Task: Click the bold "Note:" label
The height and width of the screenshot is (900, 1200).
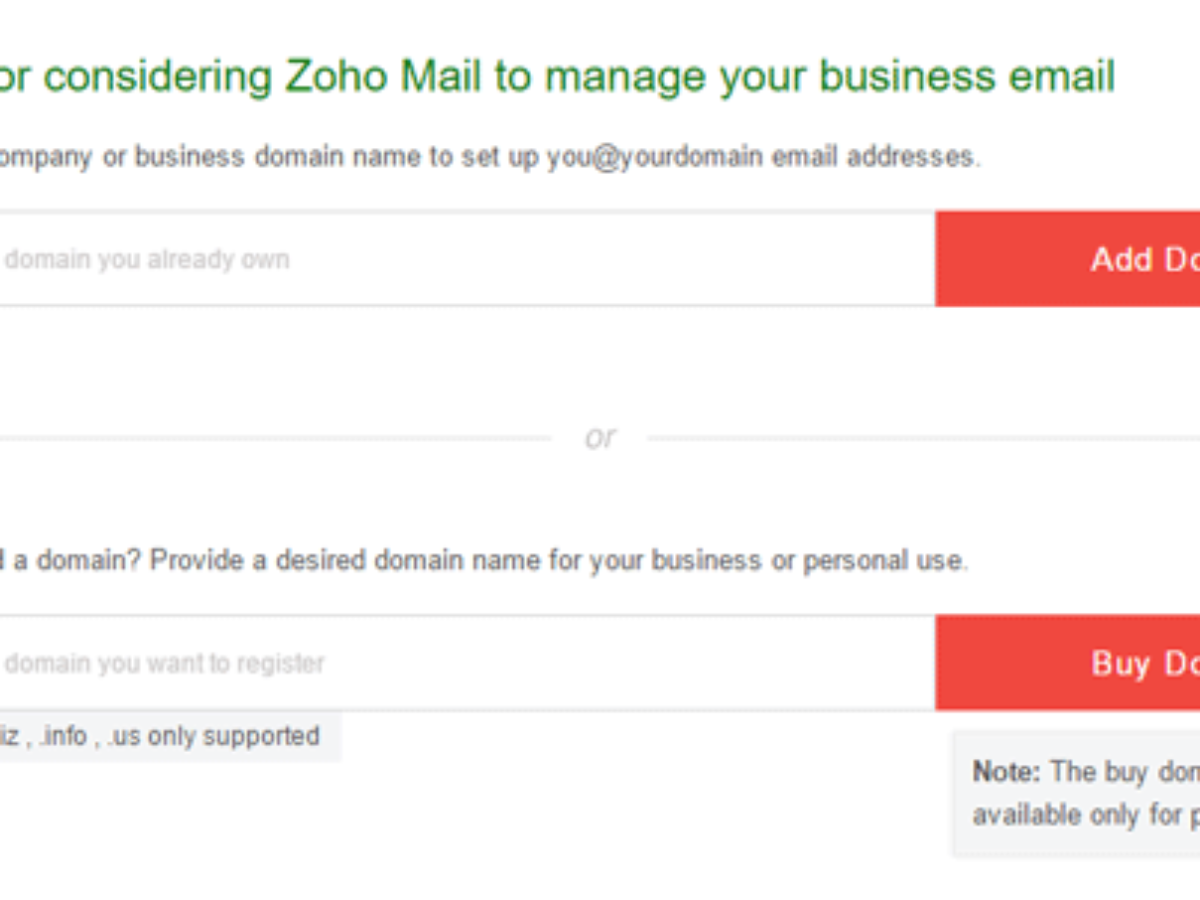Action: click(x=1006, y=772)
